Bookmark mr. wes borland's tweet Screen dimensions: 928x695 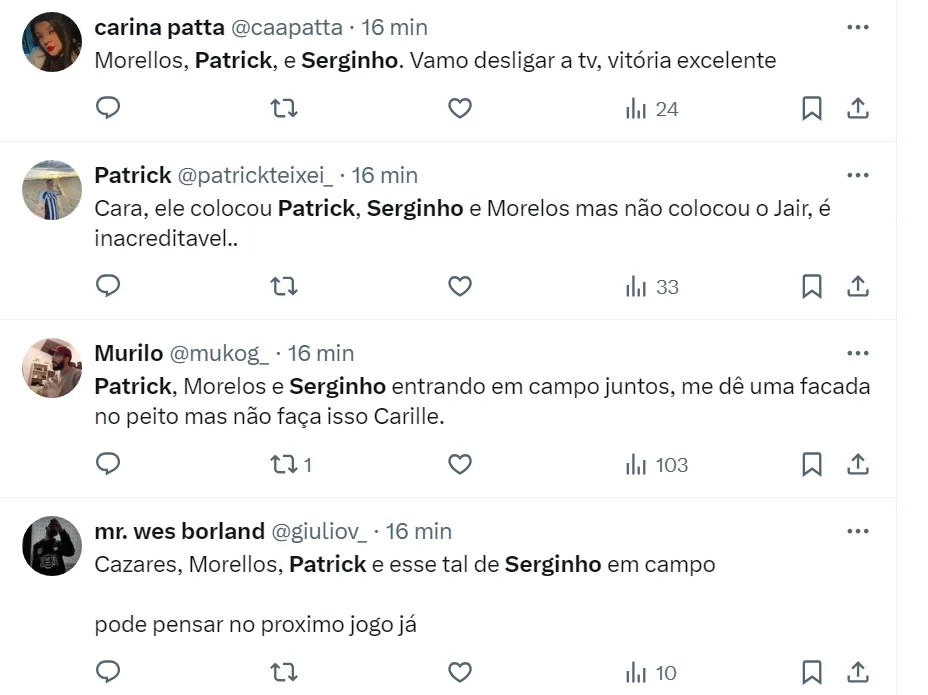click(x=812, y=672)
